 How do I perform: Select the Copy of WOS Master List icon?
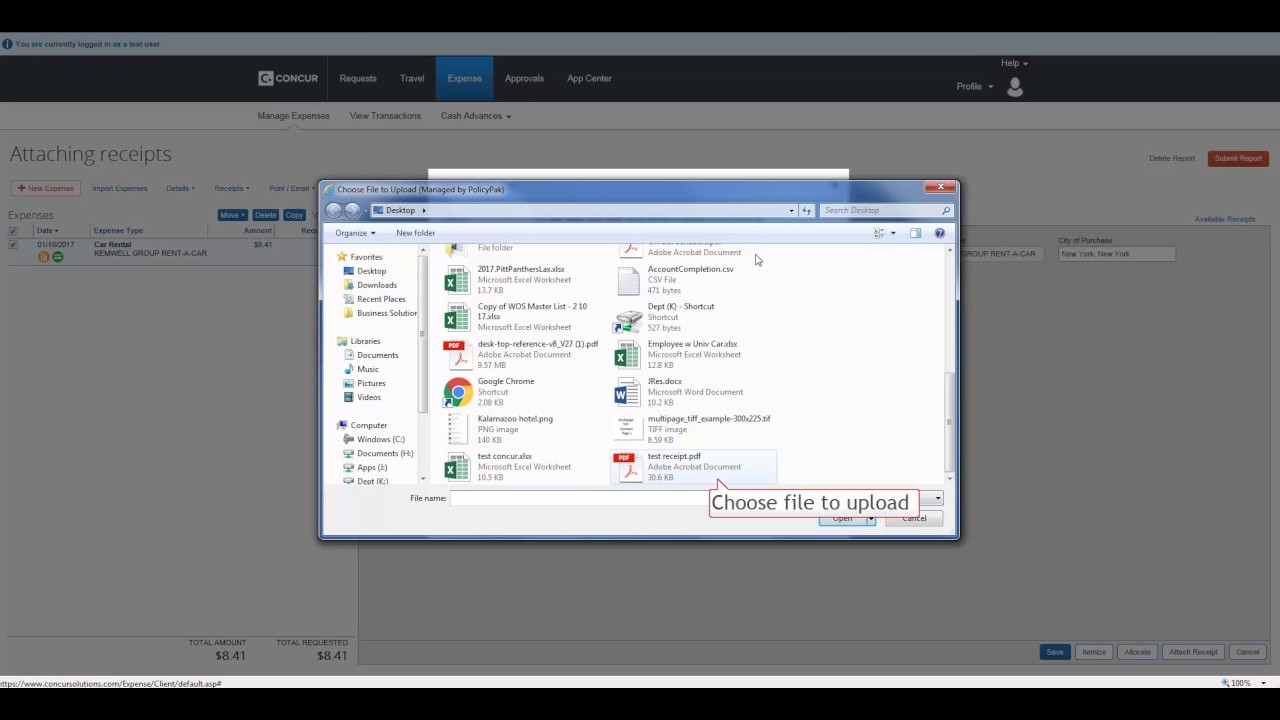(x=457, y=317)
